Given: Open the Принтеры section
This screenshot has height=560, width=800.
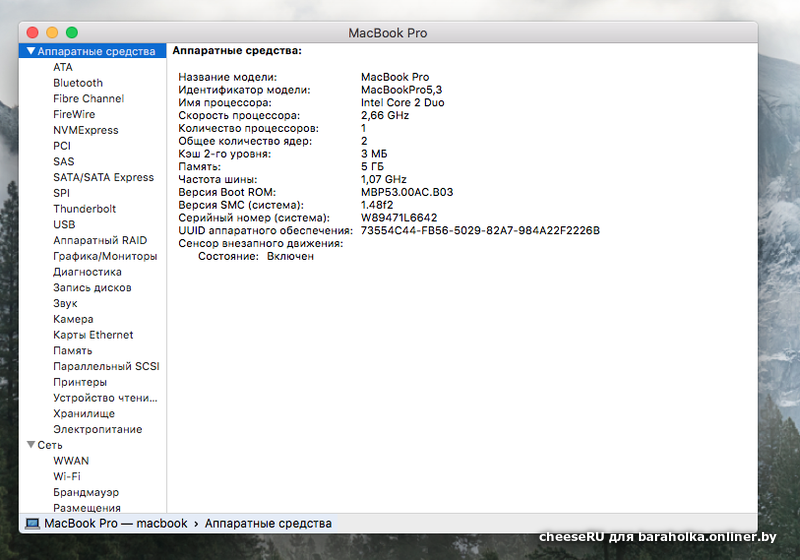Looking at the screenshot, I should tap(80, 382).
